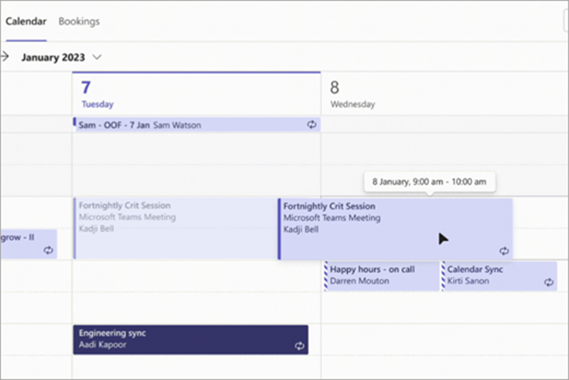
Task: Open the January 2023 date picker label
Action: coord(53,57)
